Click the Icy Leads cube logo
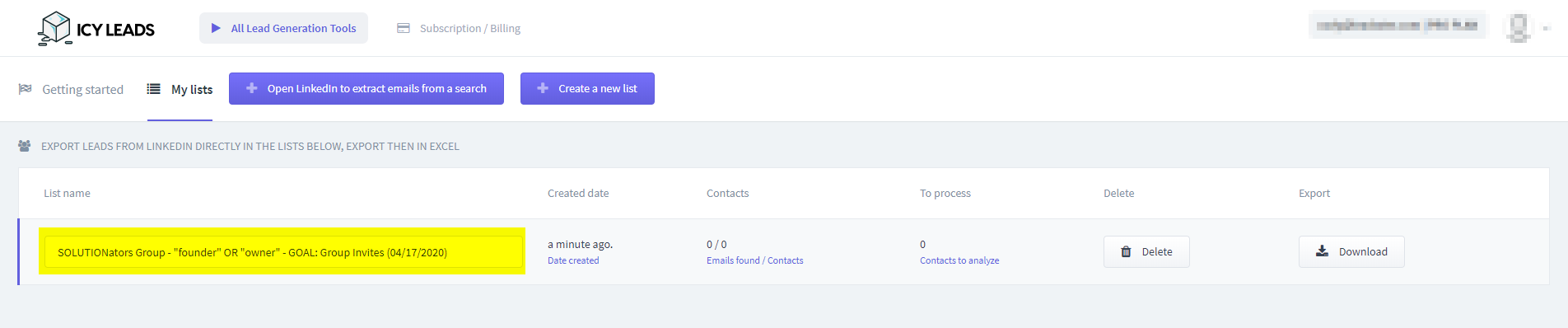The width and height of the screenshot is (1568, 328). pos(55,28)
